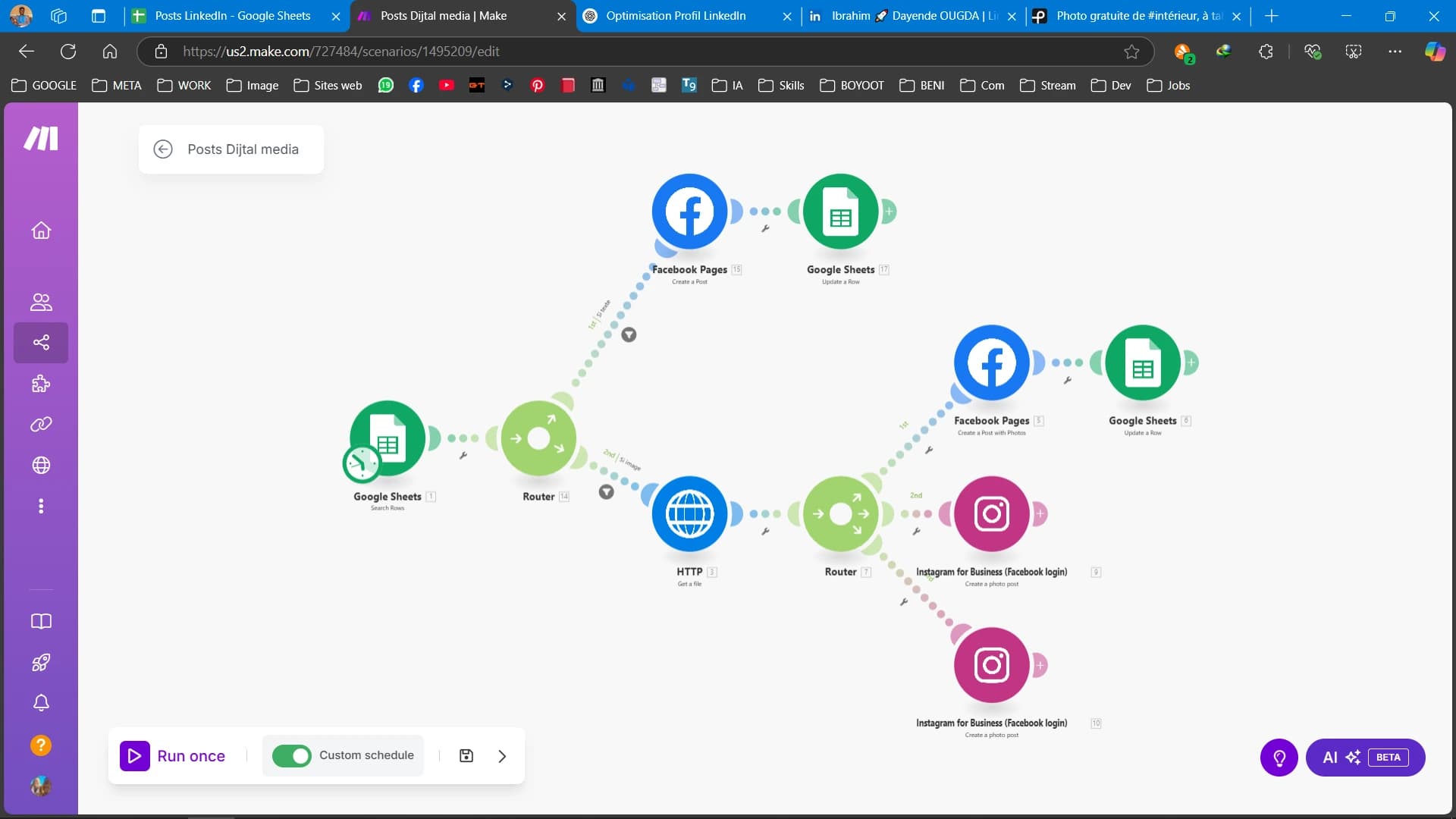1456x819 pixels.
Task: Open Webhooks globe icon in sidebar
Action: coord(41,465)
